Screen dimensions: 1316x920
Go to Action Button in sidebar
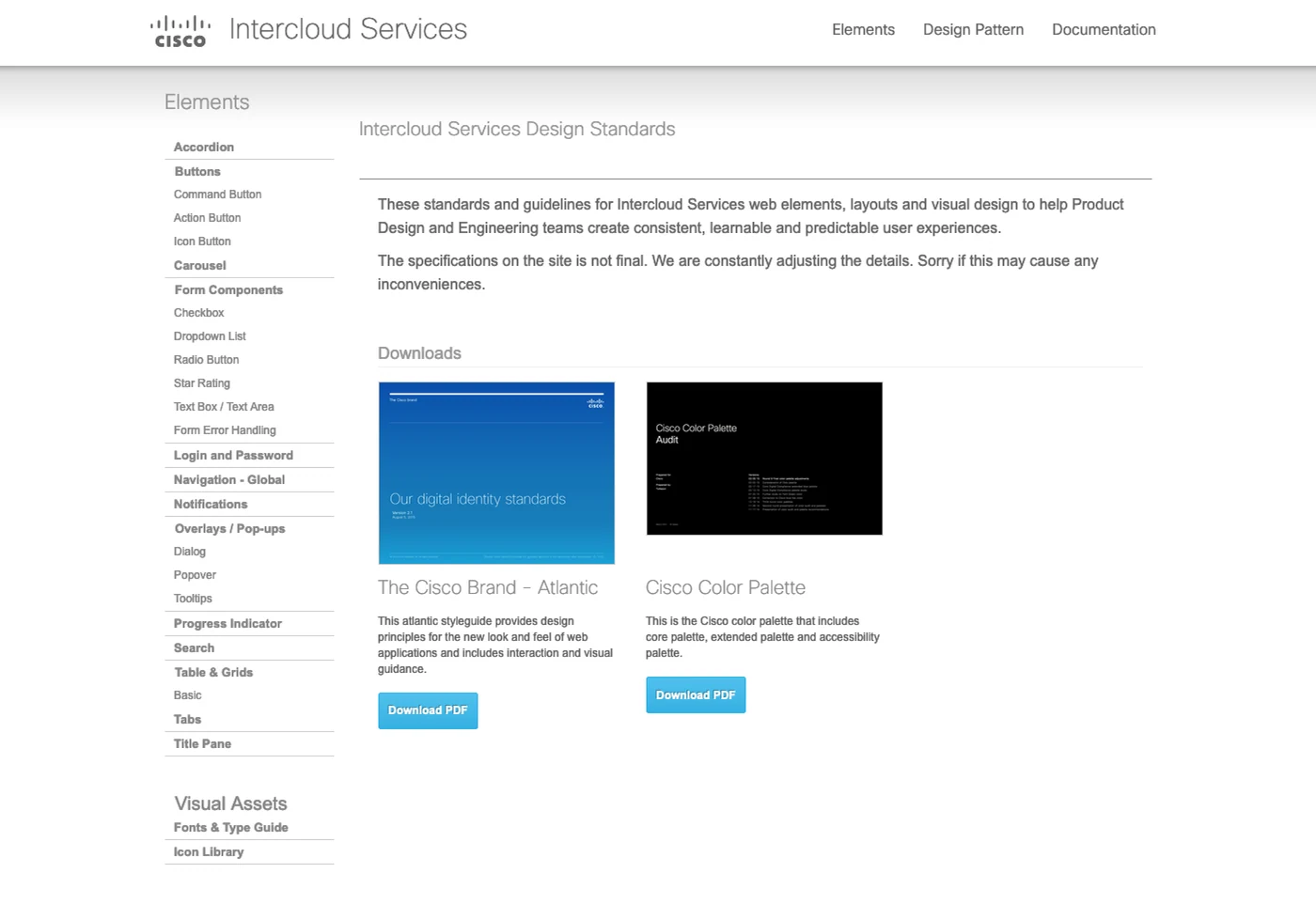(x=207, y=218)
